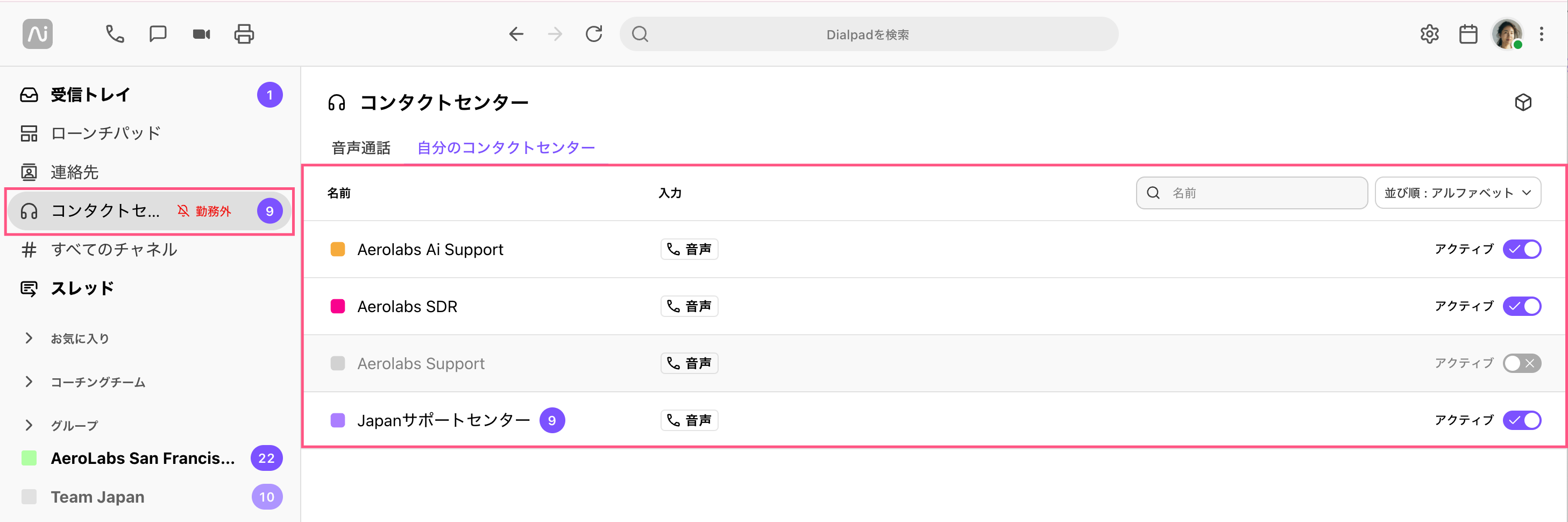Click the phone icon in Aerolabs Ai Support row
This screenshot has width=1568, height=522.
(673, 249)
